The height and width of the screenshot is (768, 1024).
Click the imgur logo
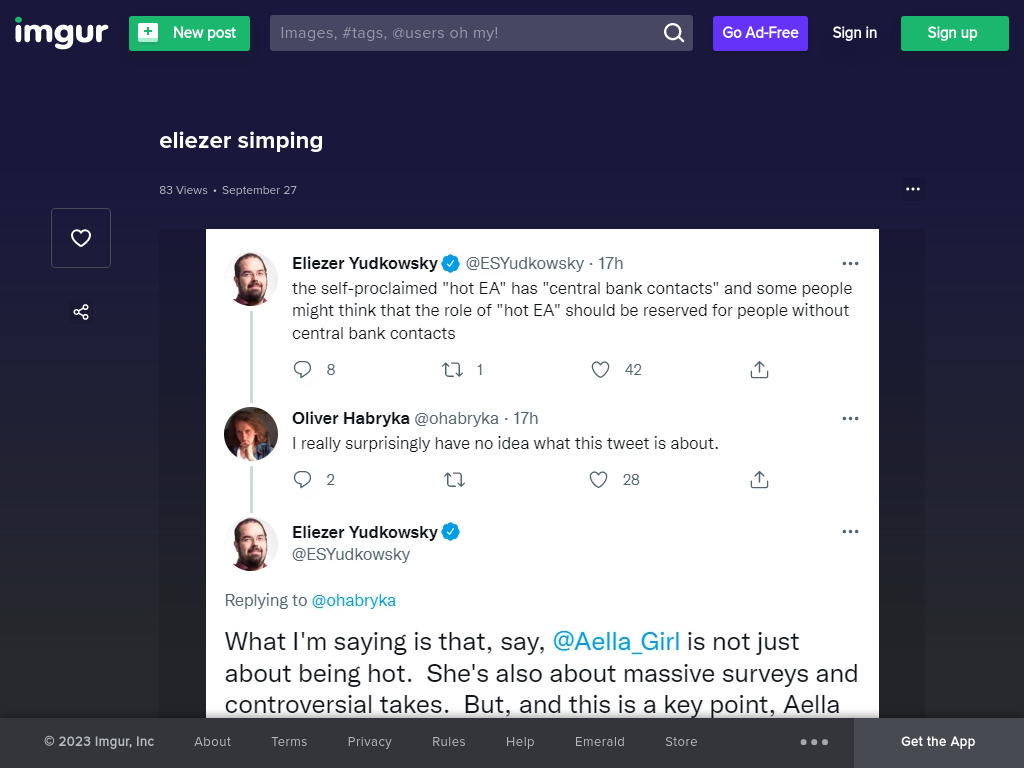coord(61,33)
